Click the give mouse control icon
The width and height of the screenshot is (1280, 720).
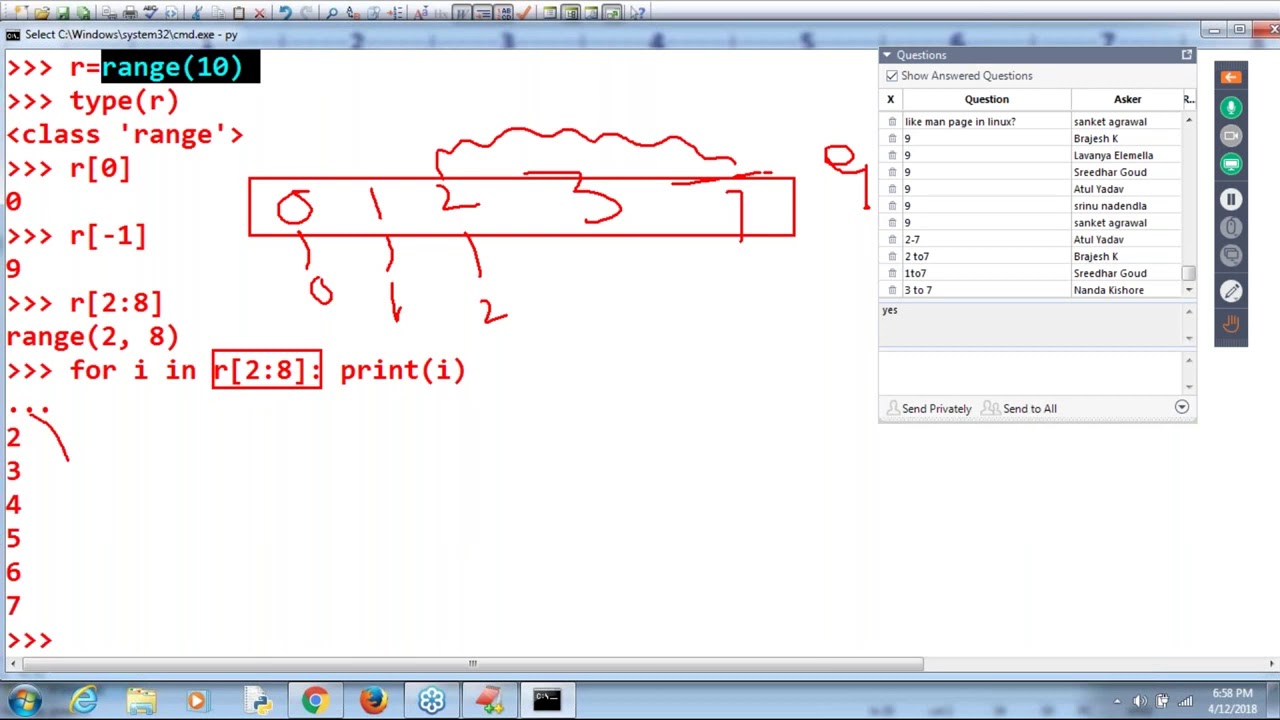[x=1231, y=228]
